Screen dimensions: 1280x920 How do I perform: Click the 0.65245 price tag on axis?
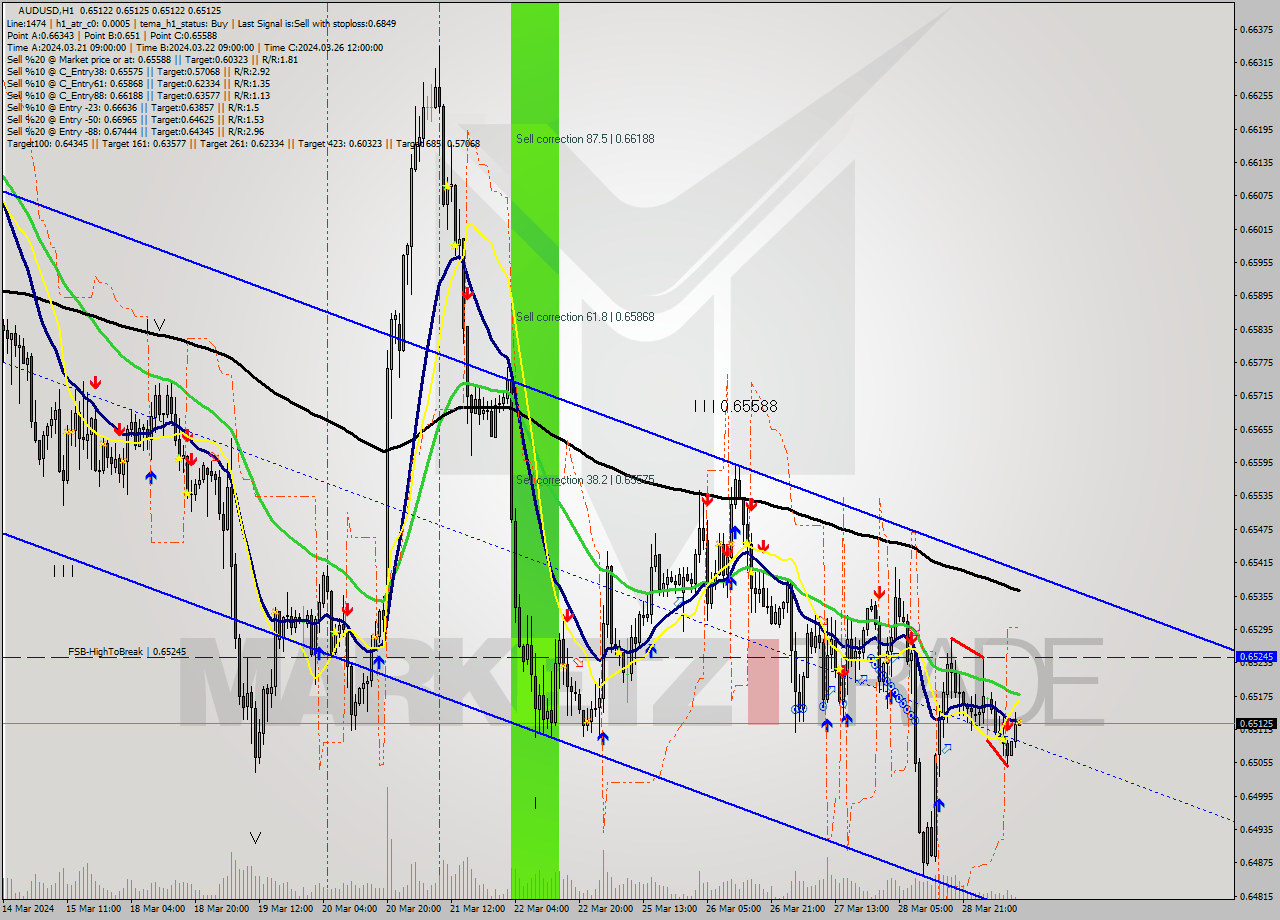pyautogui.click(x=1255, y=657)
